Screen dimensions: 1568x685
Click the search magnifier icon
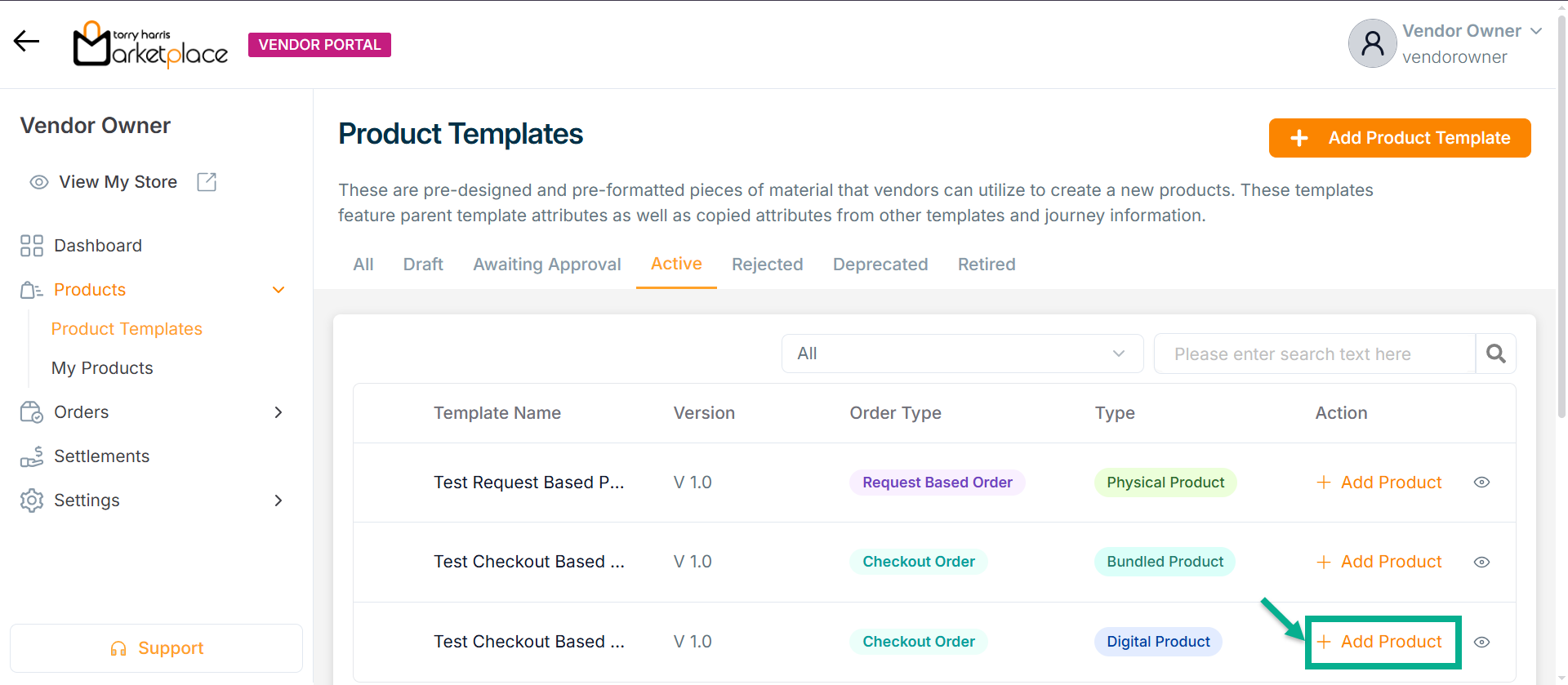(x=1495, y=354)
